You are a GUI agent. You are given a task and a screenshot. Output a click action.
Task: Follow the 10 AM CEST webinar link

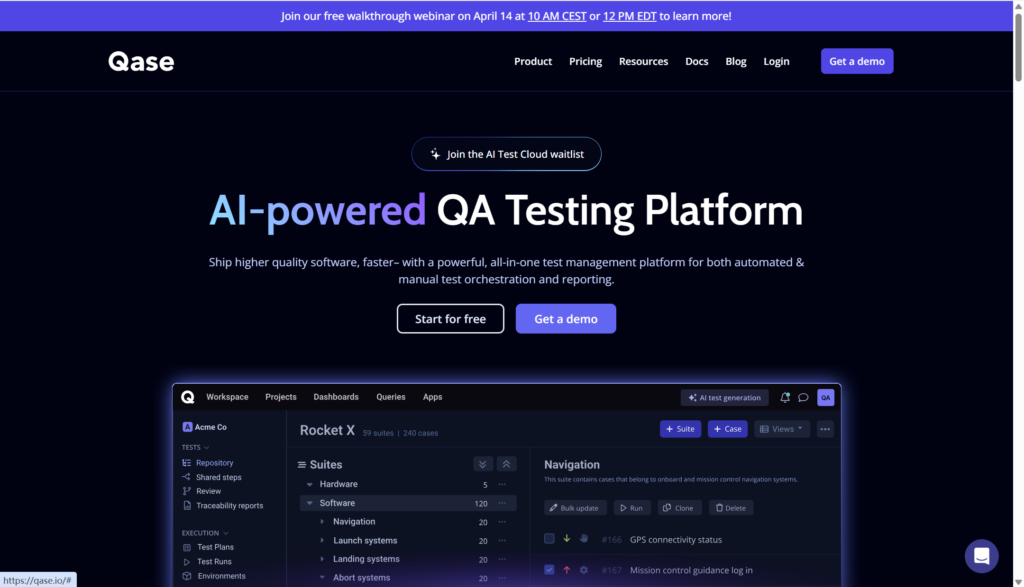[x=556, y=16]
